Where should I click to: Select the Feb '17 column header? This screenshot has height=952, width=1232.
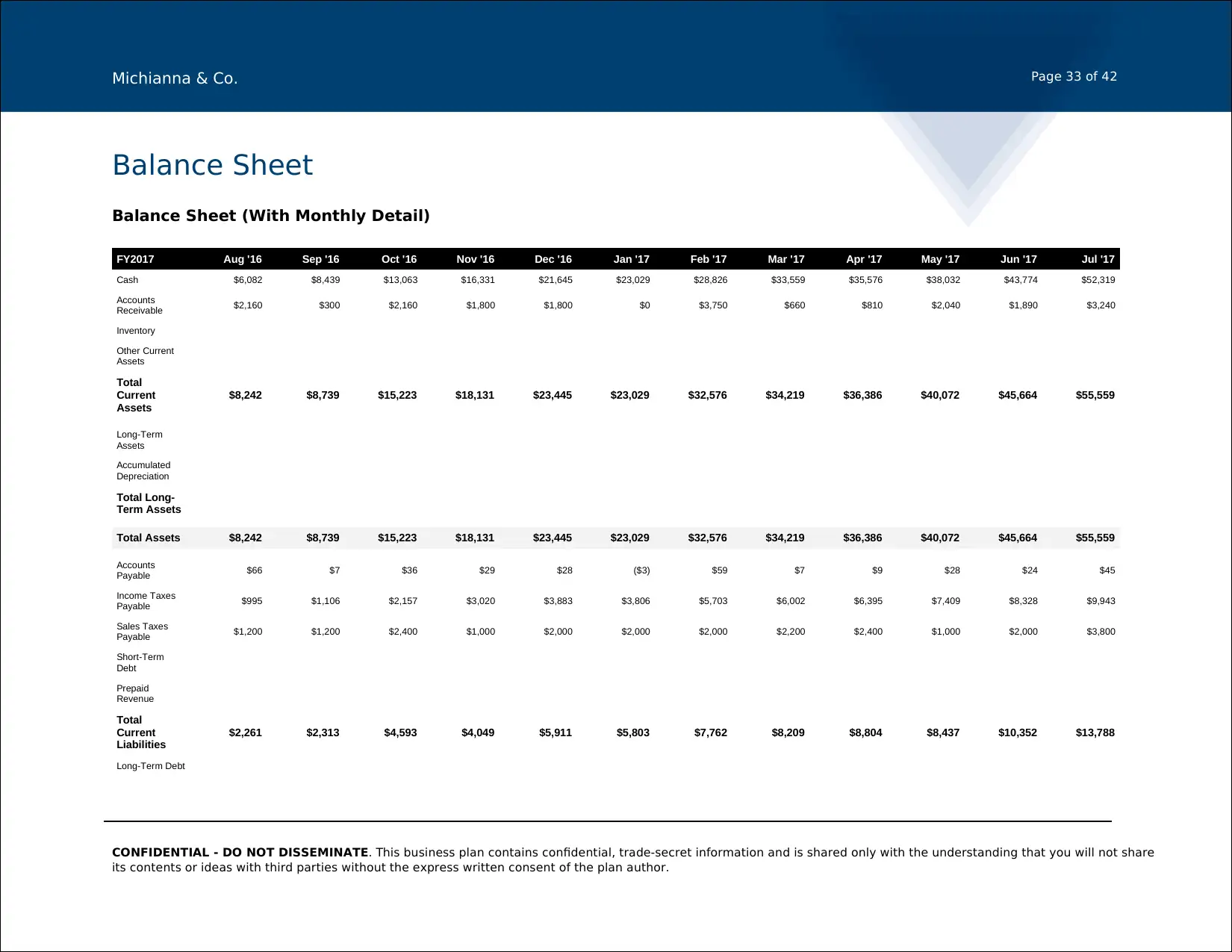709,259
